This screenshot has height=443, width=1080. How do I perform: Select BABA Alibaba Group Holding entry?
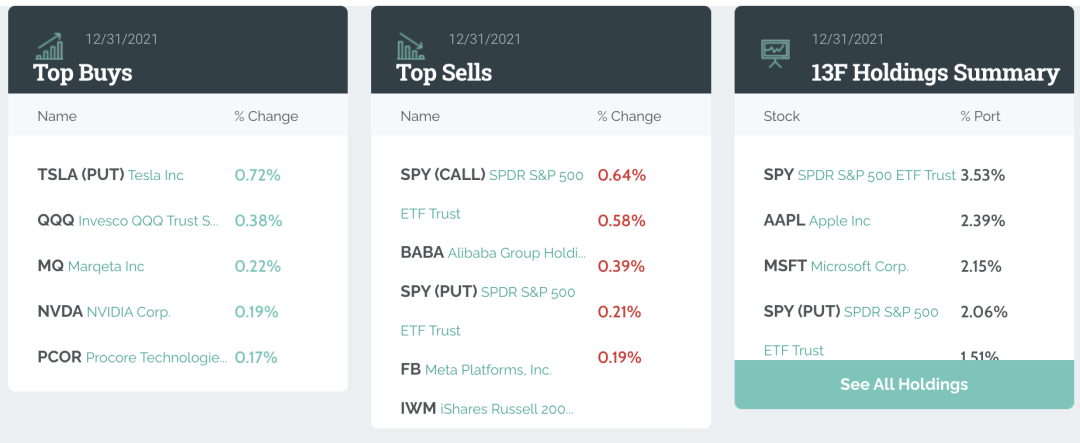coord(493,253)
